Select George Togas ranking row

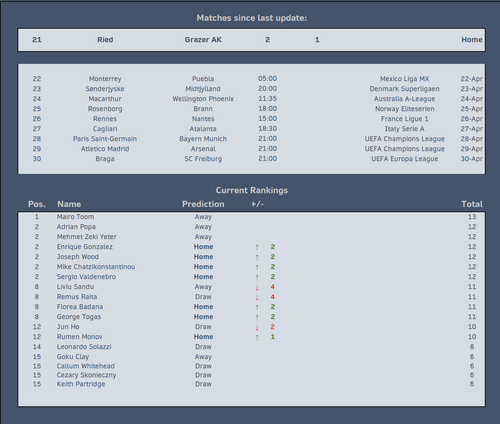point(252,317)
